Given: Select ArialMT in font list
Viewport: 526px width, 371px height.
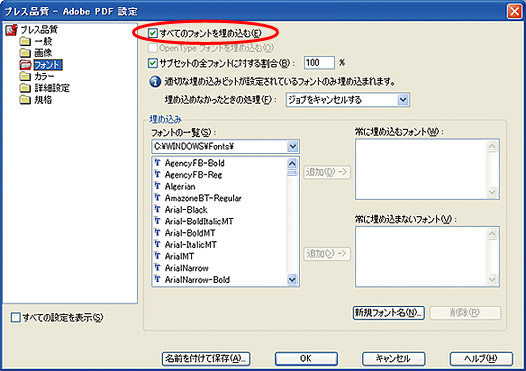Looking at the screenshot, I should point(179,256).
